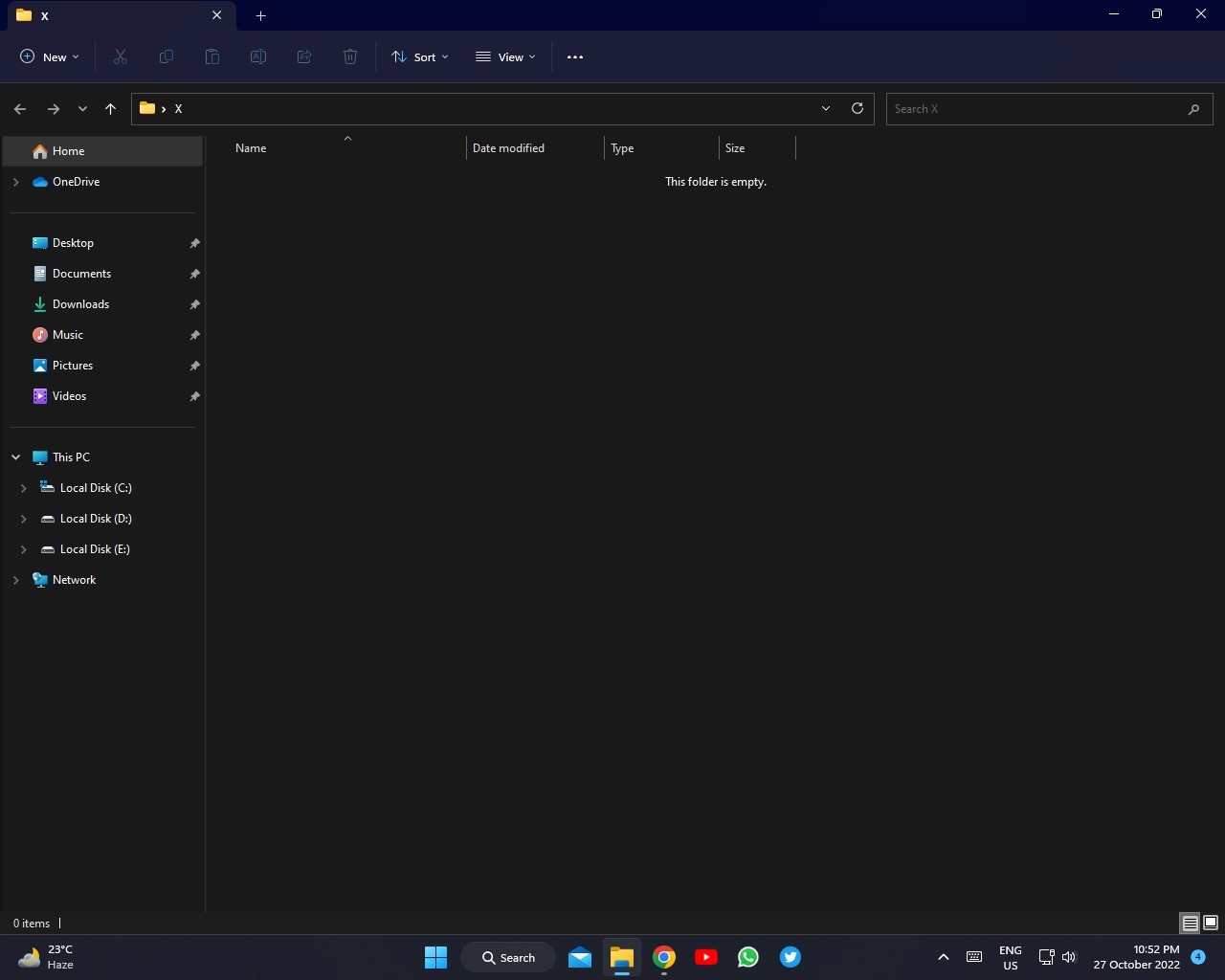Open the New item dropdown
The image size is (1225, 980).
pyautogui.click(x=50, y=57)
